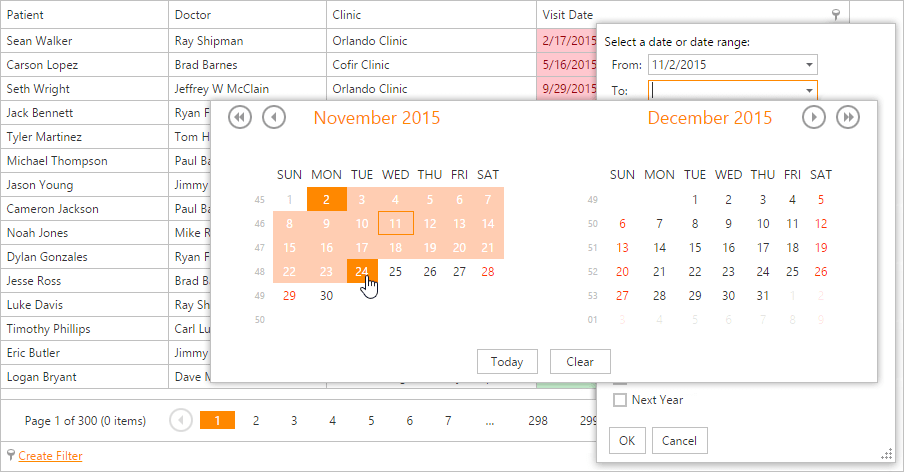
Task: Open the From date dropdown
Action: (x=808, y=66)
